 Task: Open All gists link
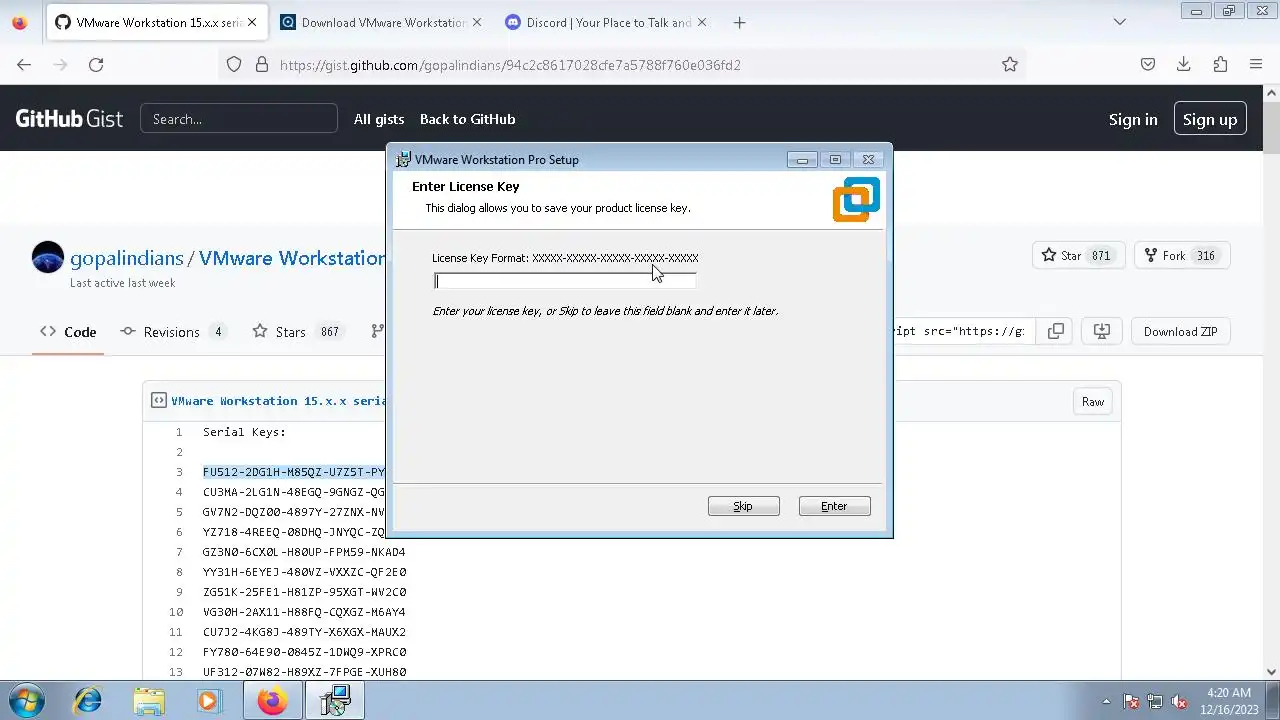[379, 119]
